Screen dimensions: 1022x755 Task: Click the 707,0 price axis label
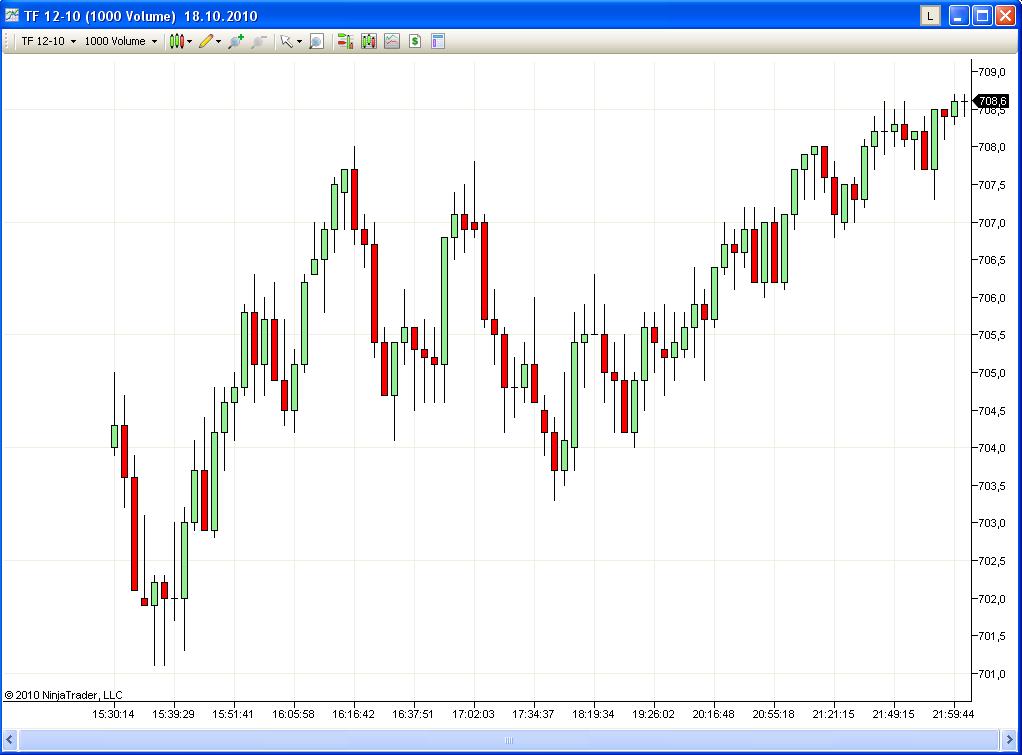992,223
